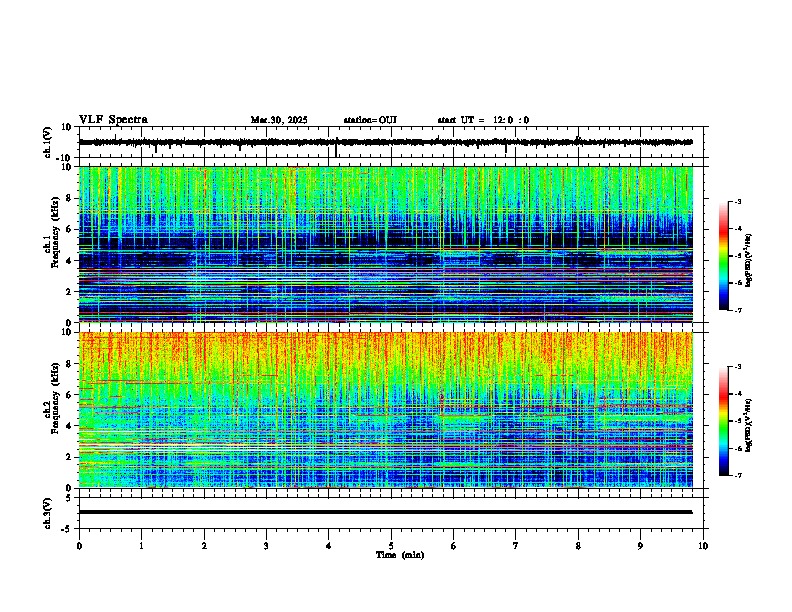Click time axis tick label "9"
792x612 pixels.
pyautogui.click(x=640, y=546)
